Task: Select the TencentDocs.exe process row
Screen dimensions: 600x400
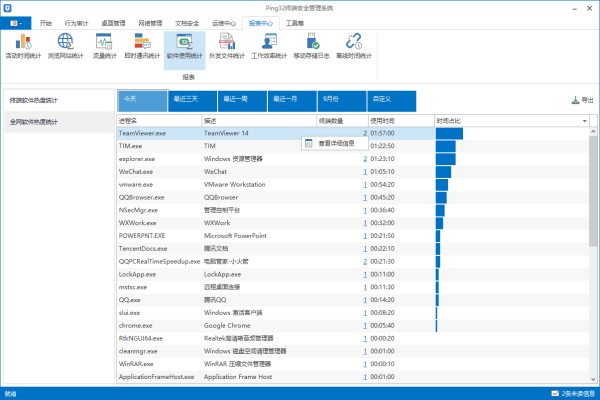Action: point(352,249)
